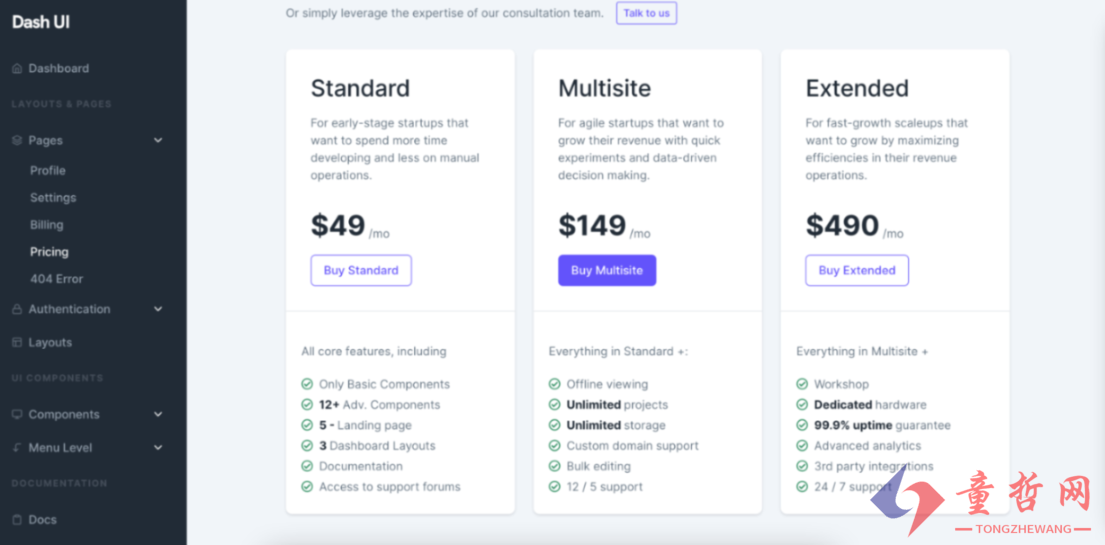This screenshot has height=545, width=1105.
Task: Open the Billing page in sidebar
Action: 47,225
